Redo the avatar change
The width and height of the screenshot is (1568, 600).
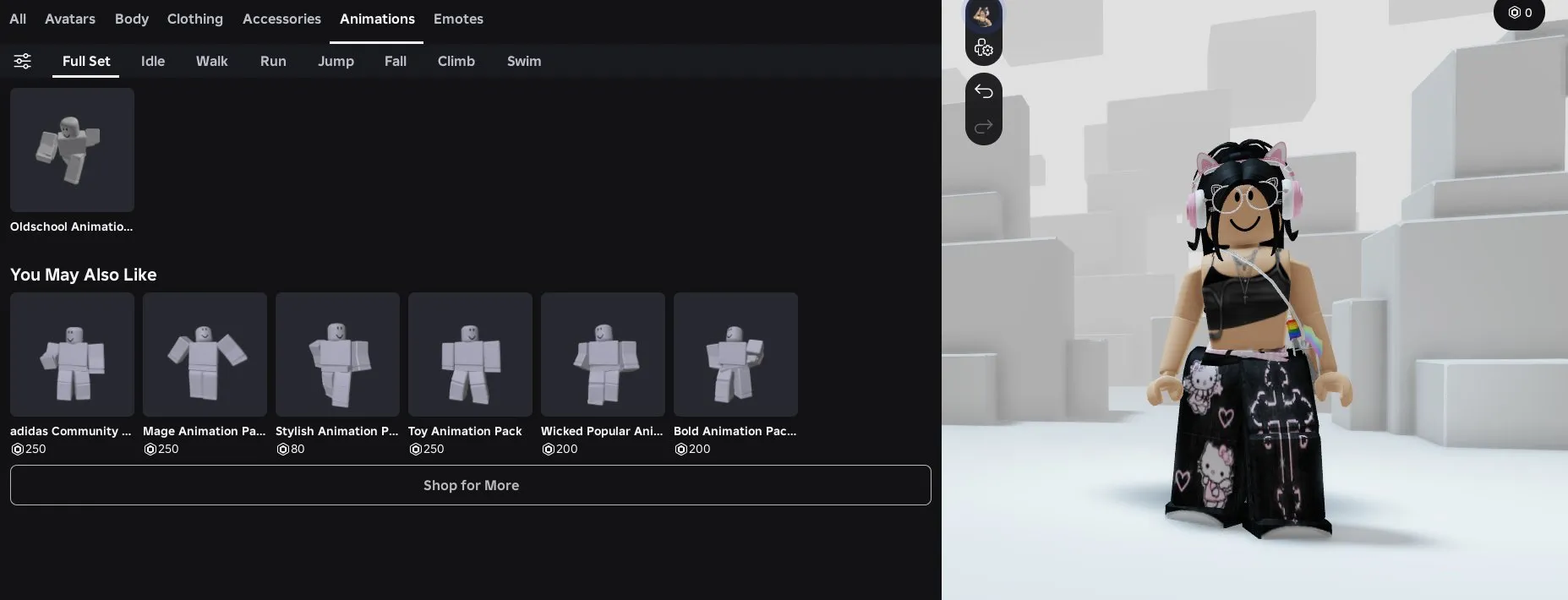(983, 127)
